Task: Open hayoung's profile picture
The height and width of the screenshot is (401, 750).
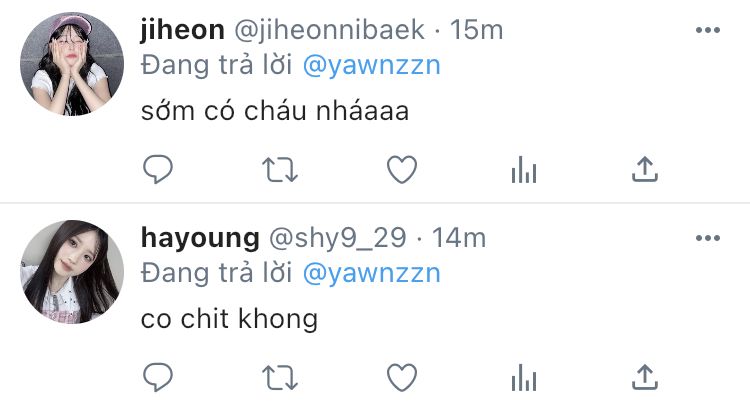Action: click(72, 272)
